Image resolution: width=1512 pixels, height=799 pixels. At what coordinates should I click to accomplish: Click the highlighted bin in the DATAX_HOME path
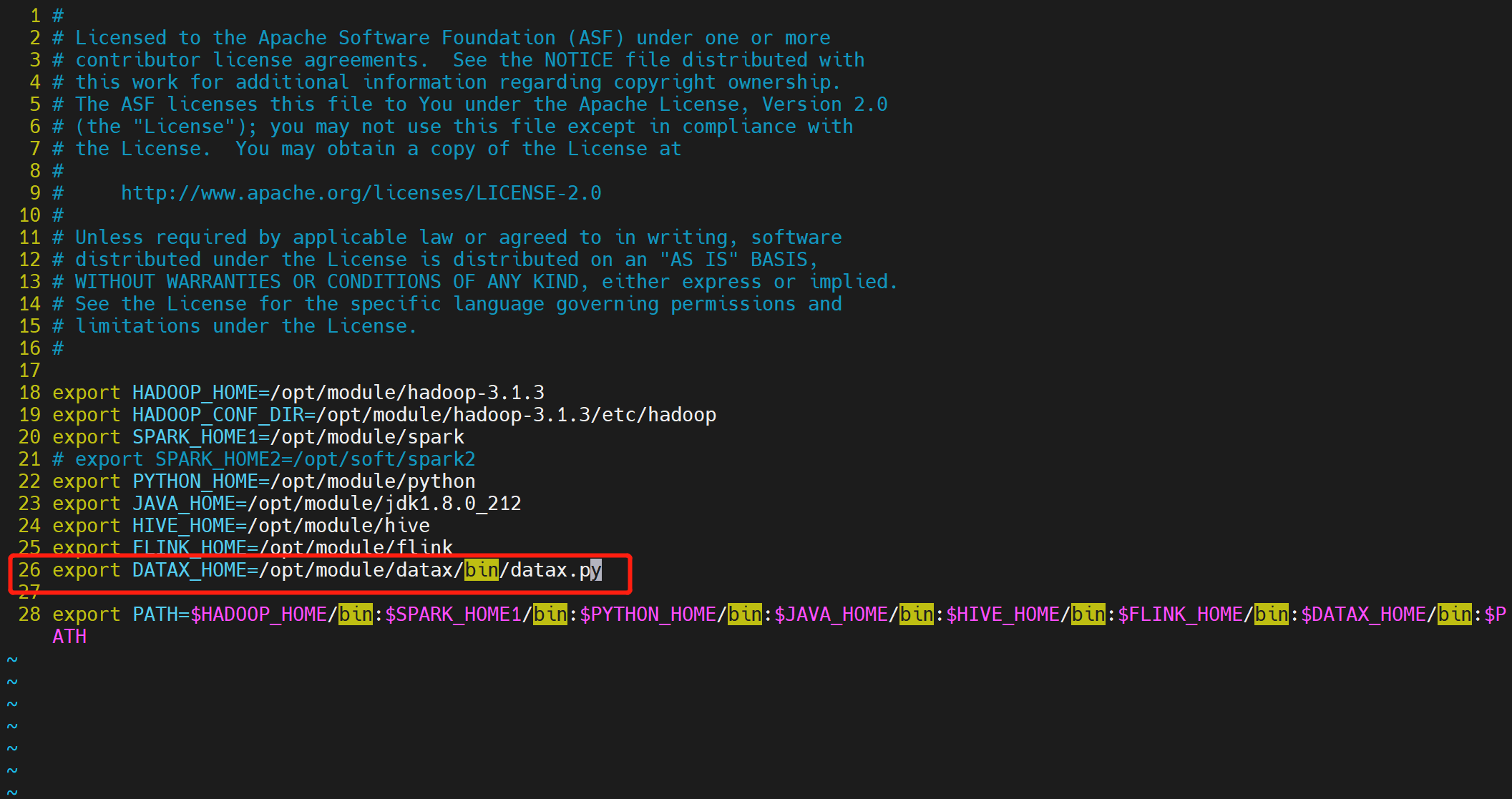(481, 570)
